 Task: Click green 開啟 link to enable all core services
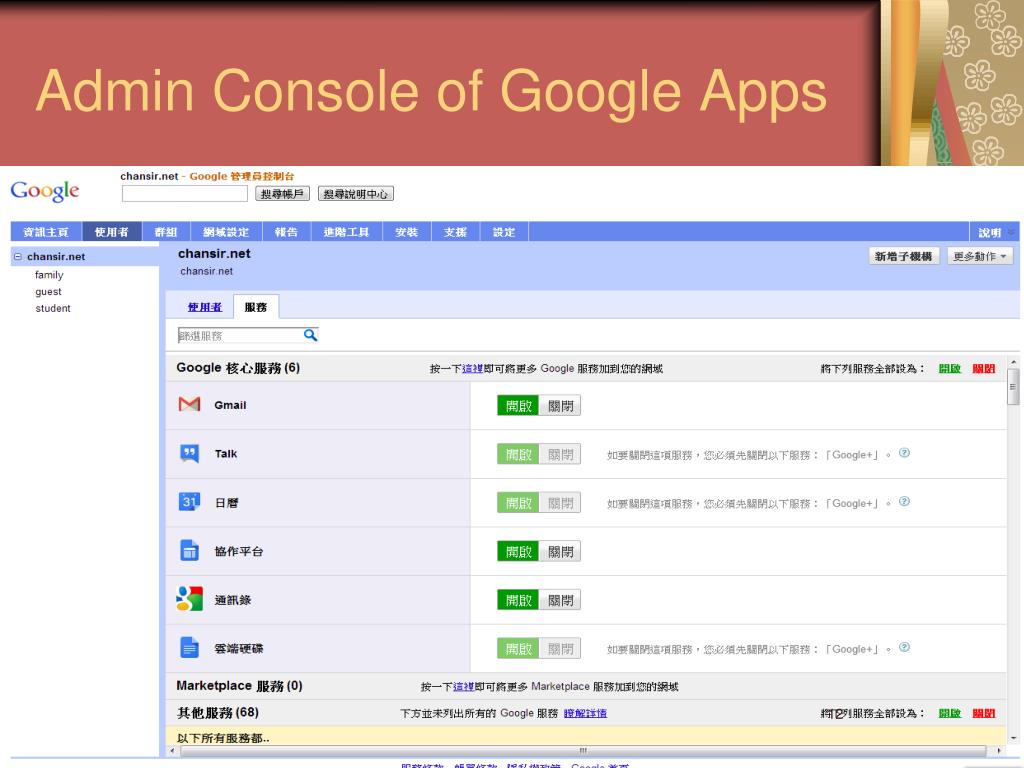pos(950,368)
